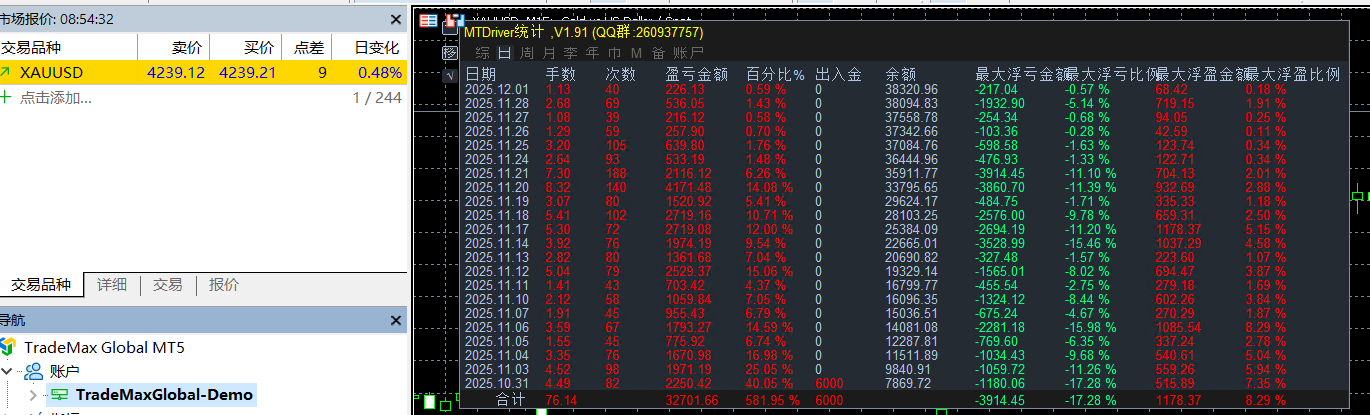Click the red table panel icon on chart

pos(428,21)
